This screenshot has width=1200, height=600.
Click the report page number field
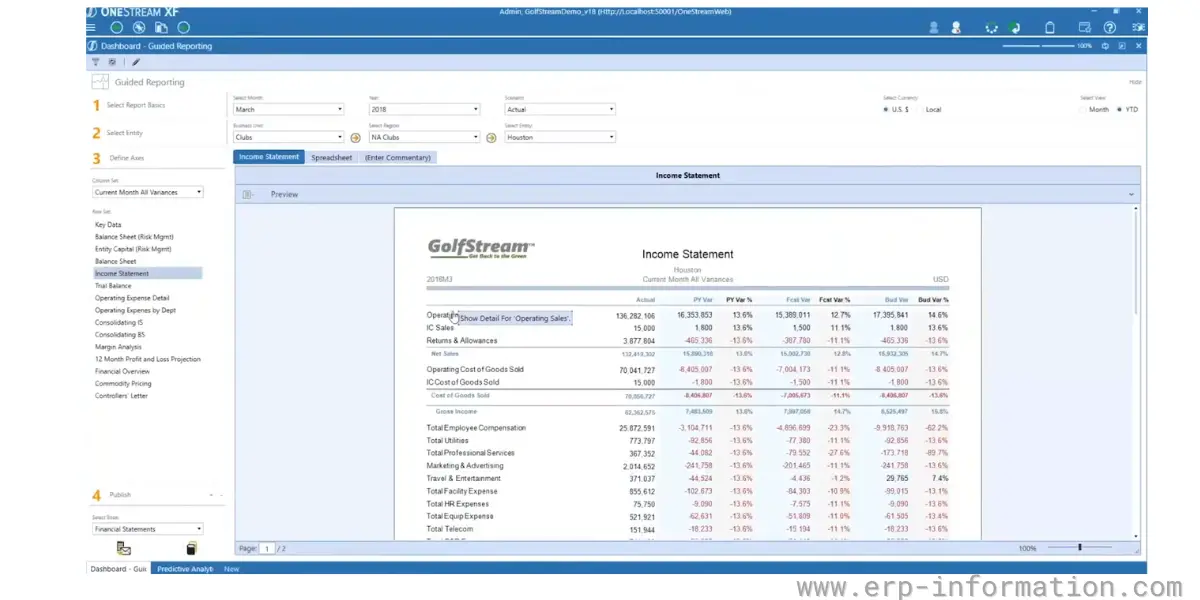pyautogui.click(x=268, y=548)
